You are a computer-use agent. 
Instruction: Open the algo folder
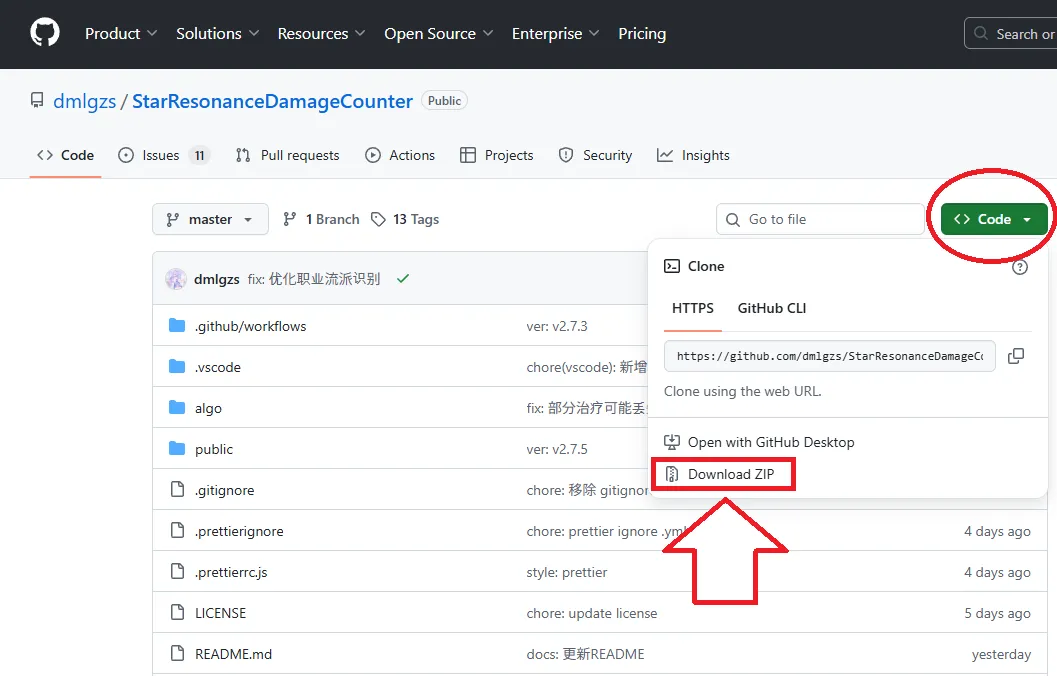point(208,408)
